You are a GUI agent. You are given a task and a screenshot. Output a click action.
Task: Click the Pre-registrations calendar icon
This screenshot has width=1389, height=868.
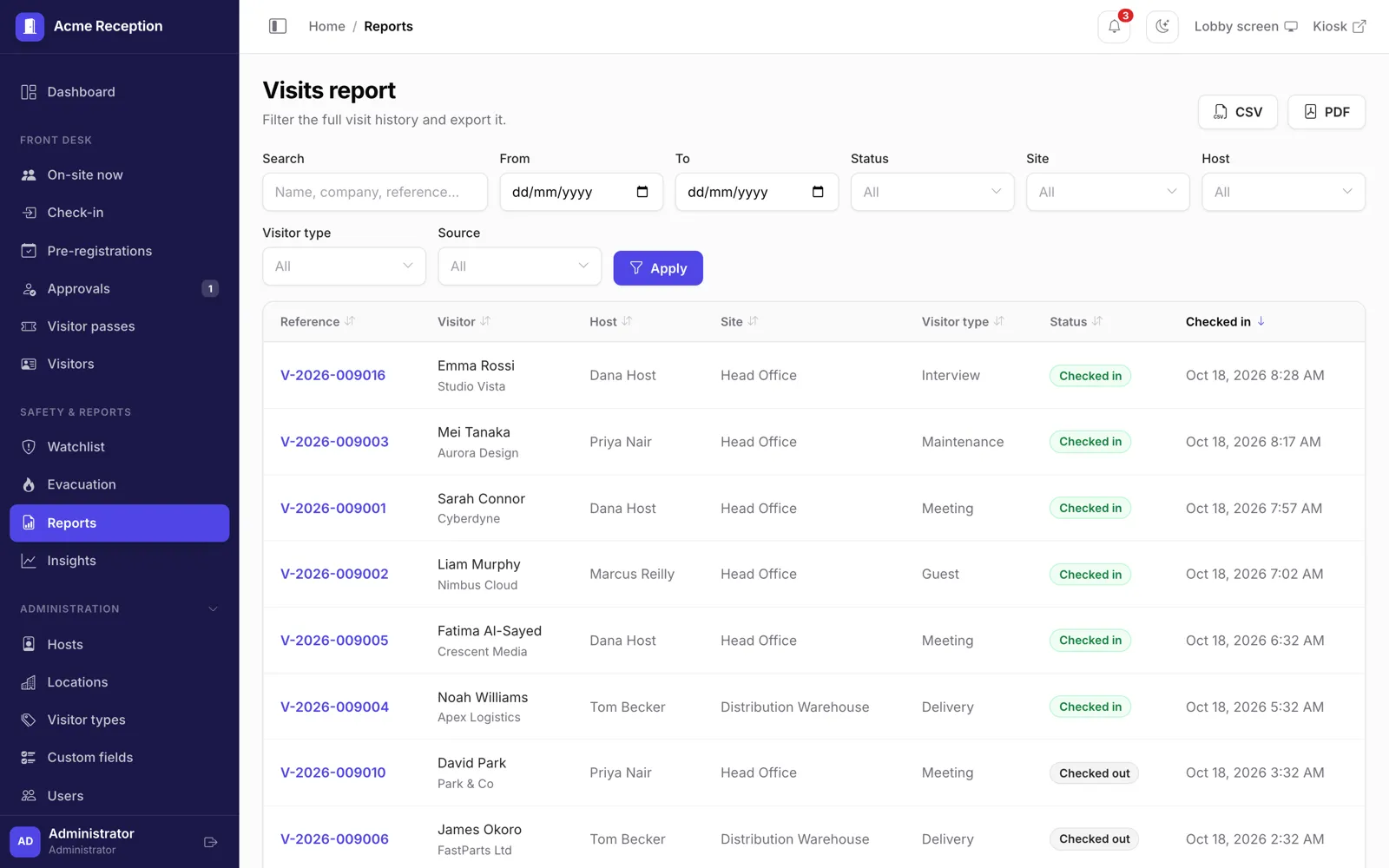coord(29,251)
